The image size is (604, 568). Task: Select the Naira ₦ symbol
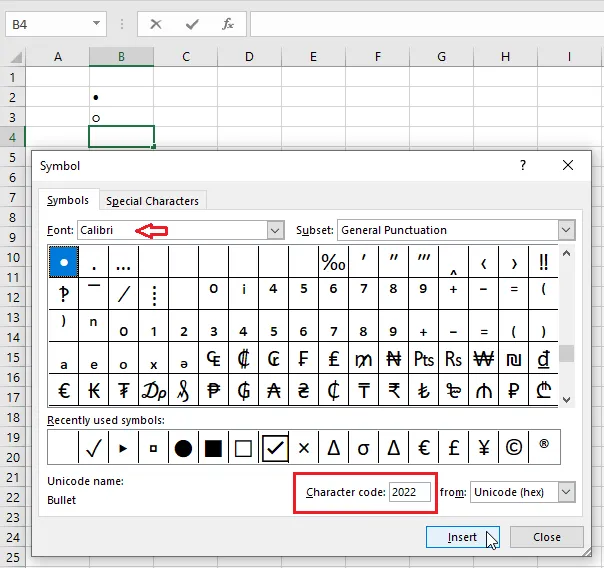tap(394, 359)
